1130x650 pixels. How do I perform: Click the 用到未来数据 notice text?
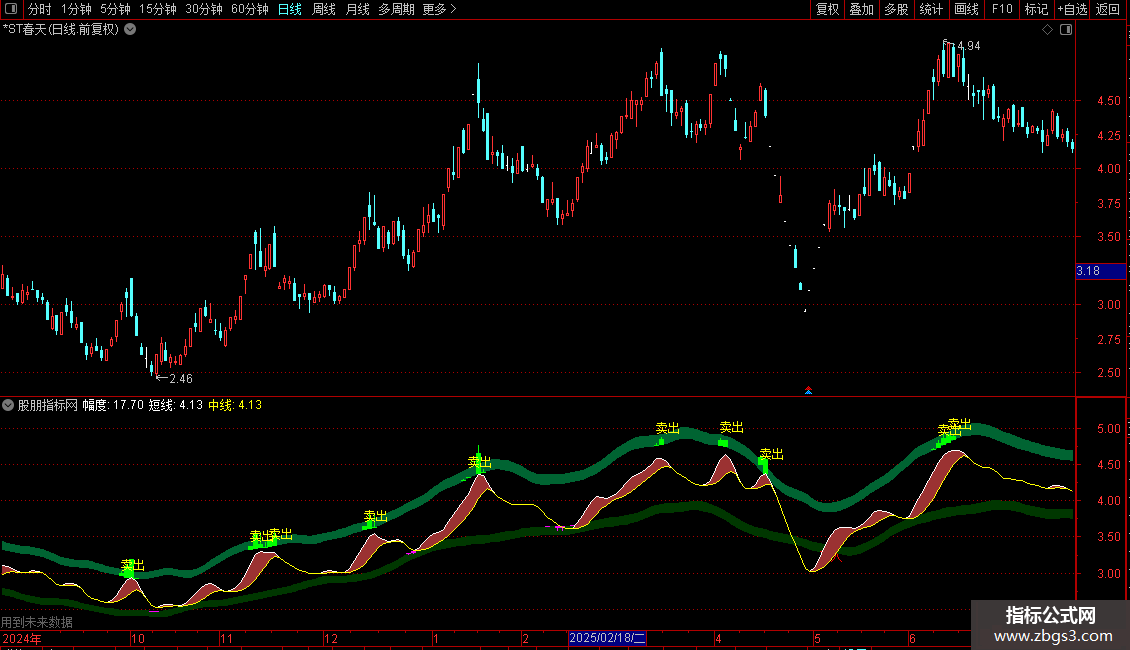pos(37,622)
